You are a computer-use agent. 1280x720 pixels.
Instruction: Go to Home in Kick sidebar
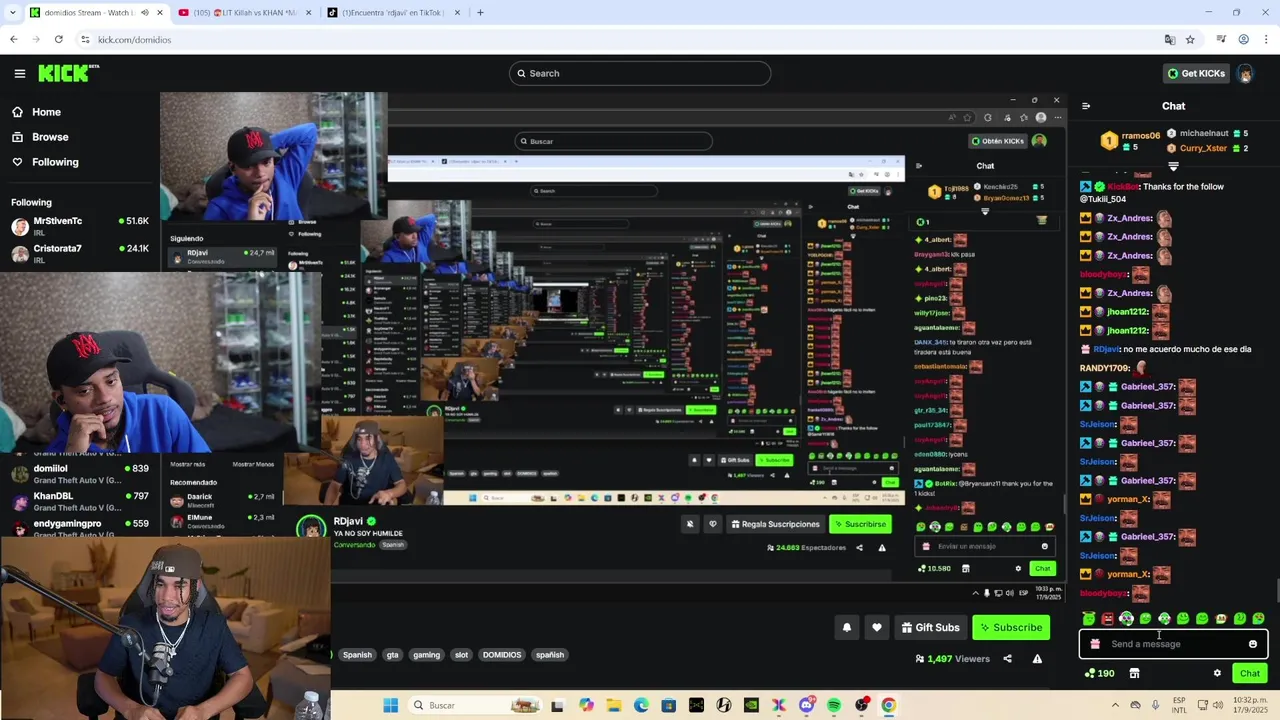pos(36,112)
